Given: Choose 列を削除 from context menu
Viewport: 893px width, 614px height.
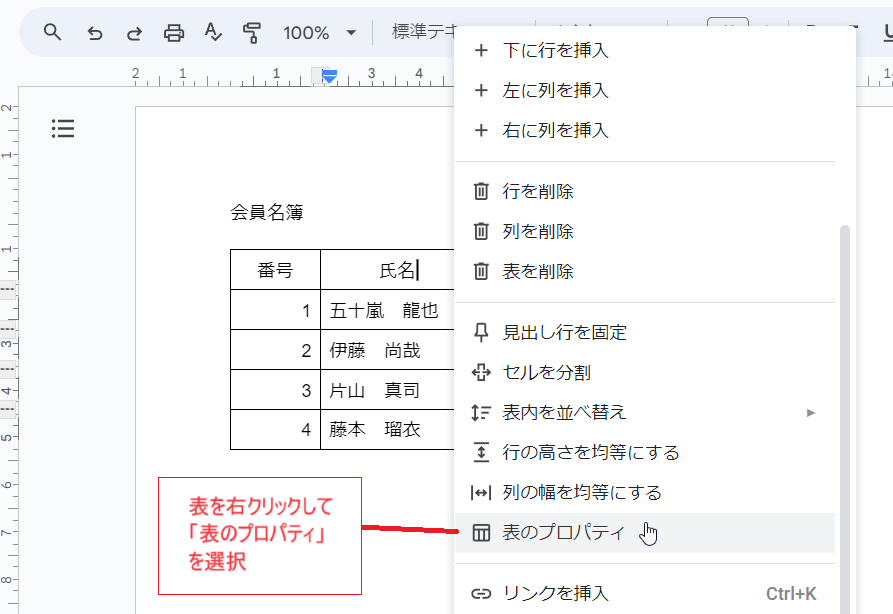Looking at the screenshot, I should click(645, 231).
